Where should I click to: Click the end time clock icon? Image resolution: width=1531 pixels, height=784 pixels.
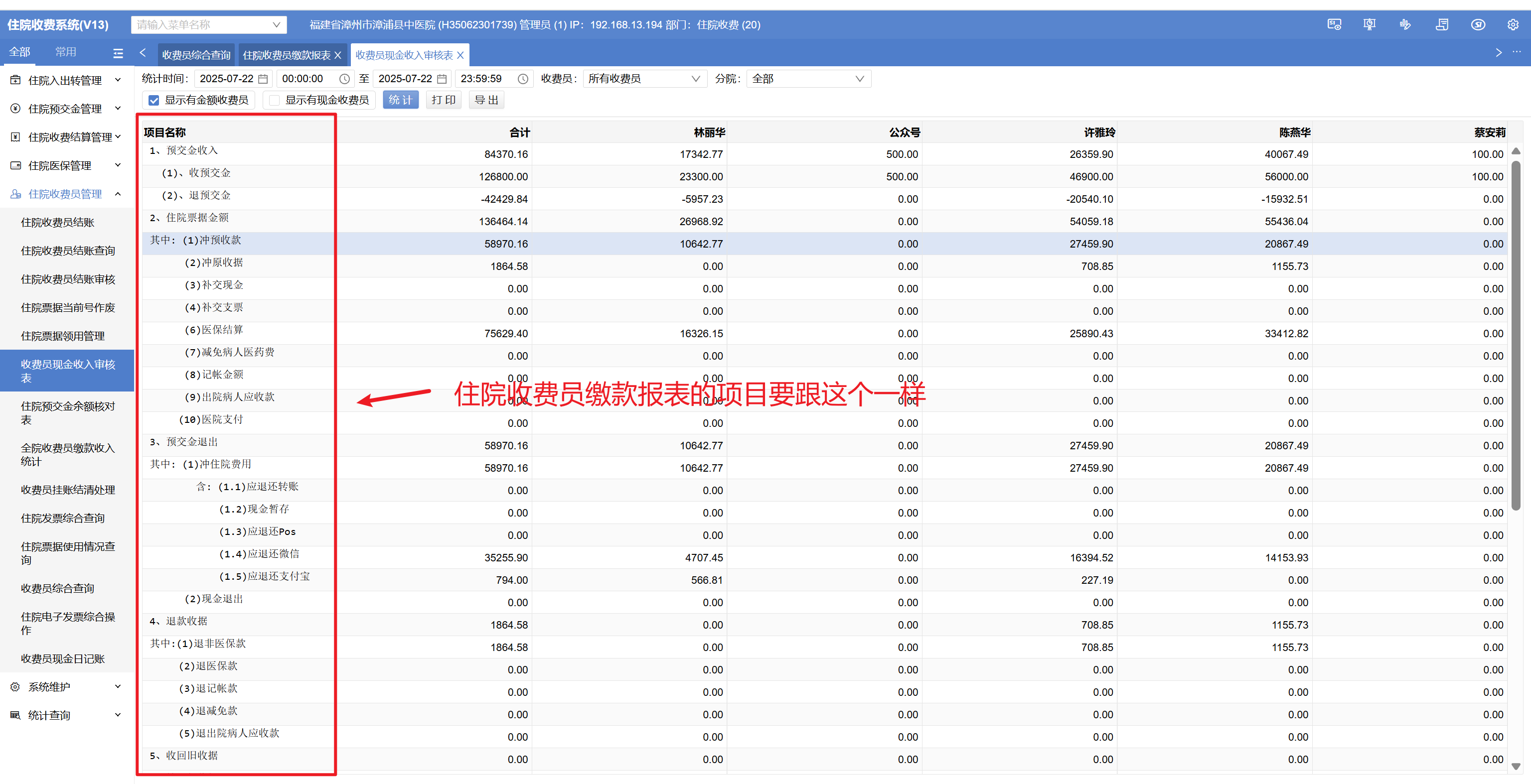[x=522, y=79]
